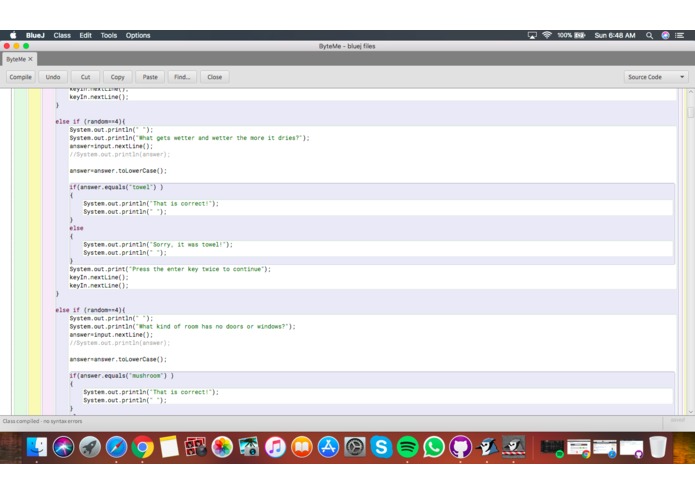Click the 'Sorry, it was towel!' println line
Image resolution: width=695 pixels, height=494 pixels.
158,244
